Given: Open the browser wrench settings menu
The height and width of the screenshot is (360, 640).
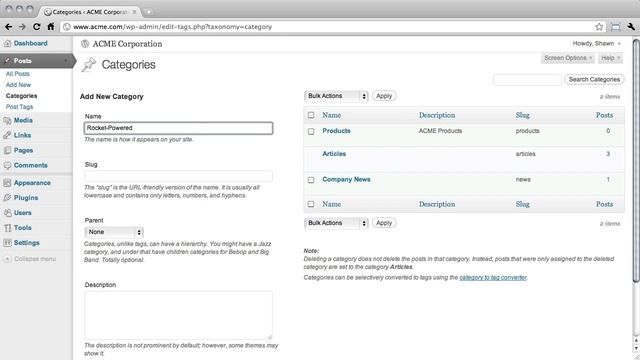Looking at the screenshot, I should (x=631, y=27).
